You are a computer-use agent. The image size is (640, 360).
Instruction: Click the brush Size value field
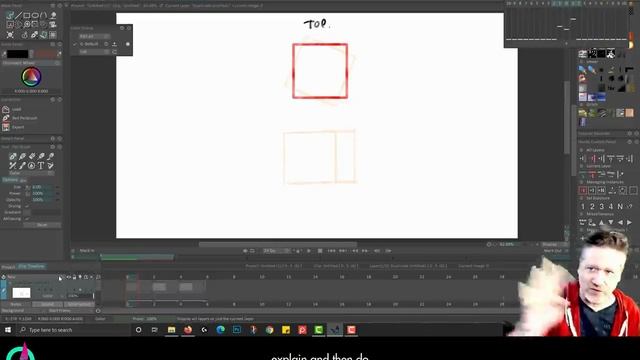click(42, 187)
